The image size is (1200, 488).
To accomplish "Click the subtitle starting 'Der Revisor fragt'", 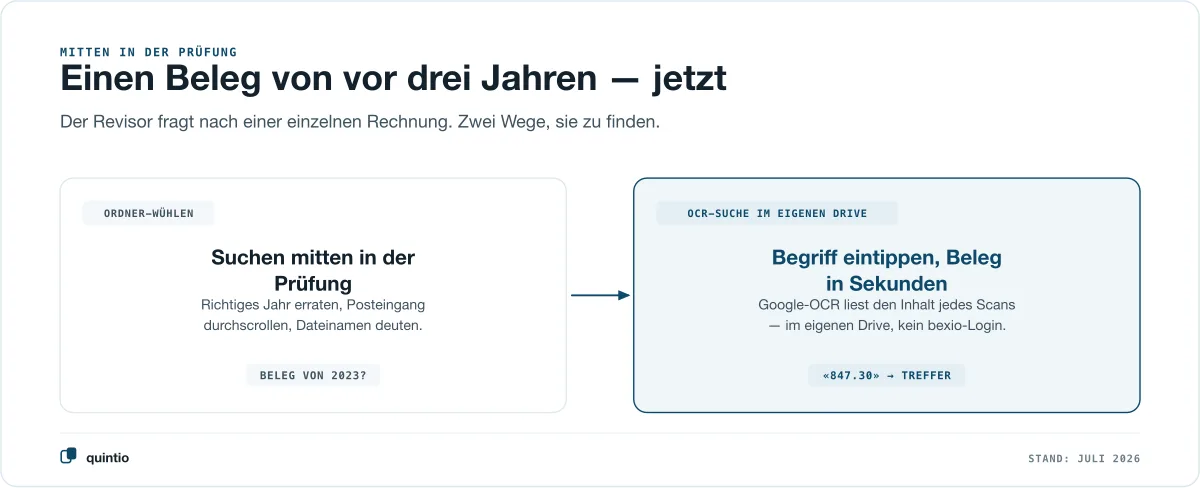I will click(x=360, y=123).
